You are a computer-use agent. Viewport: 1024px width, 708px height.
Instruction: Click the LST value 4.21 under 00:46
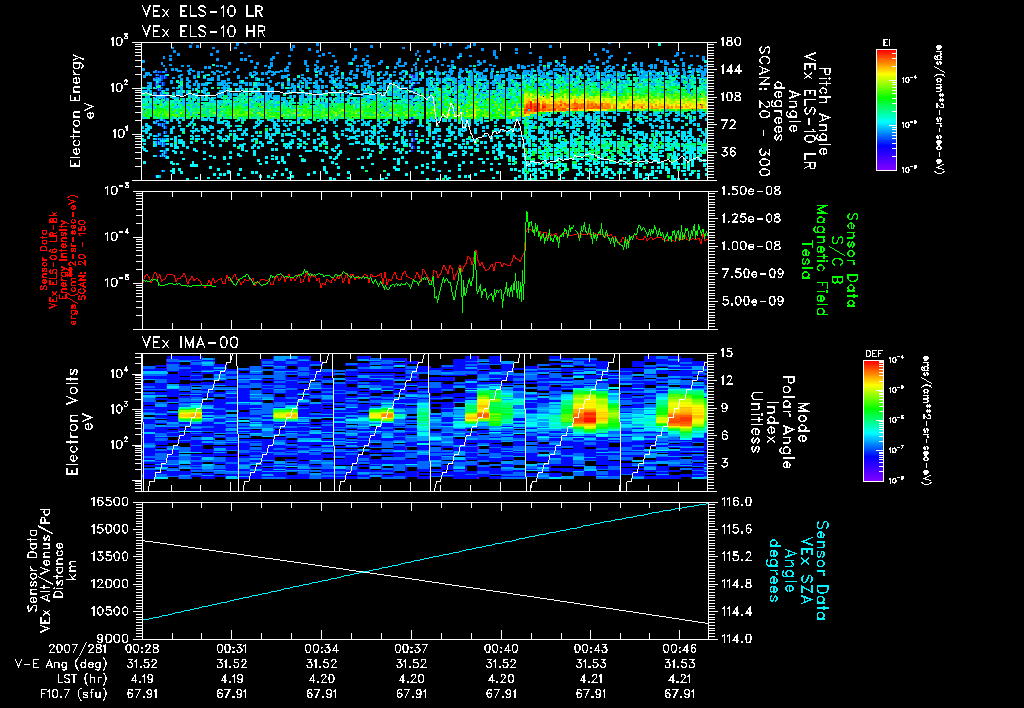(x=680, y=679)
